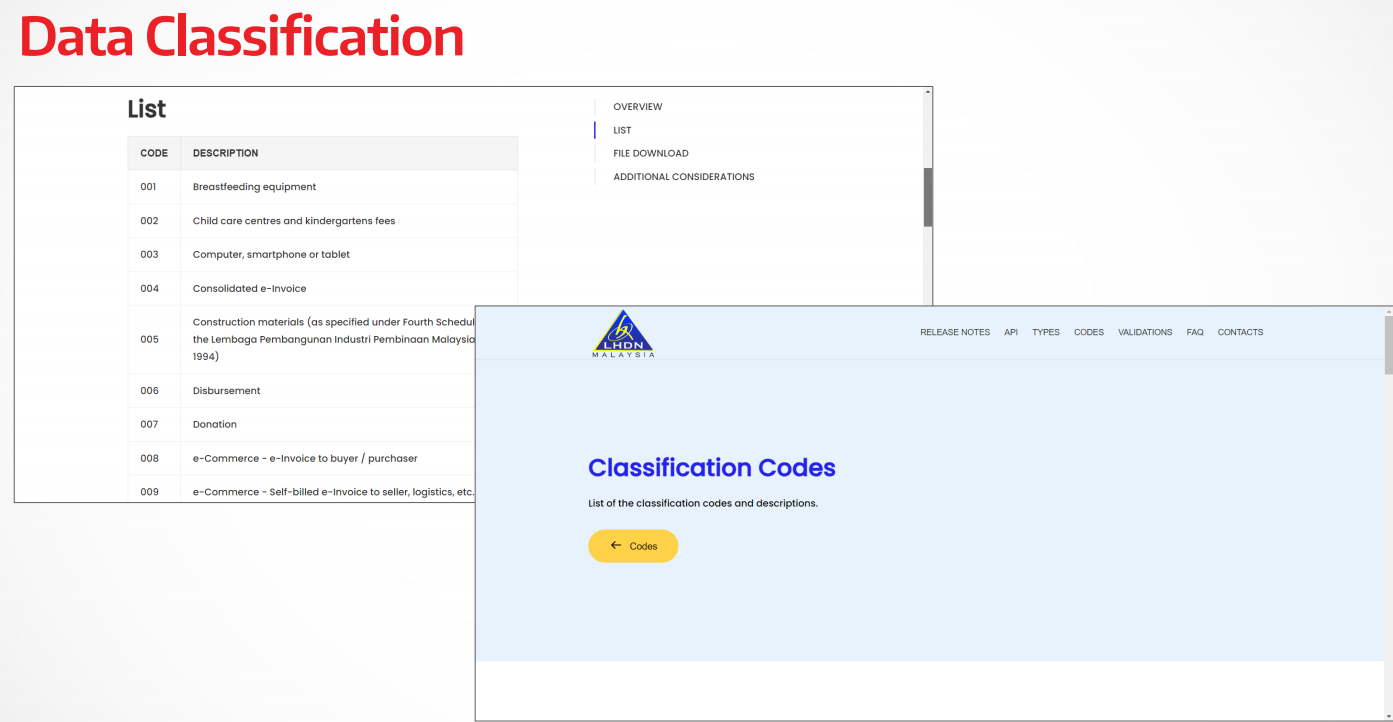The image size is (1393, 722).
Task: Open ADDITIONAL CONSIDERATIONS sidebar link
Action: click(683, 177)
